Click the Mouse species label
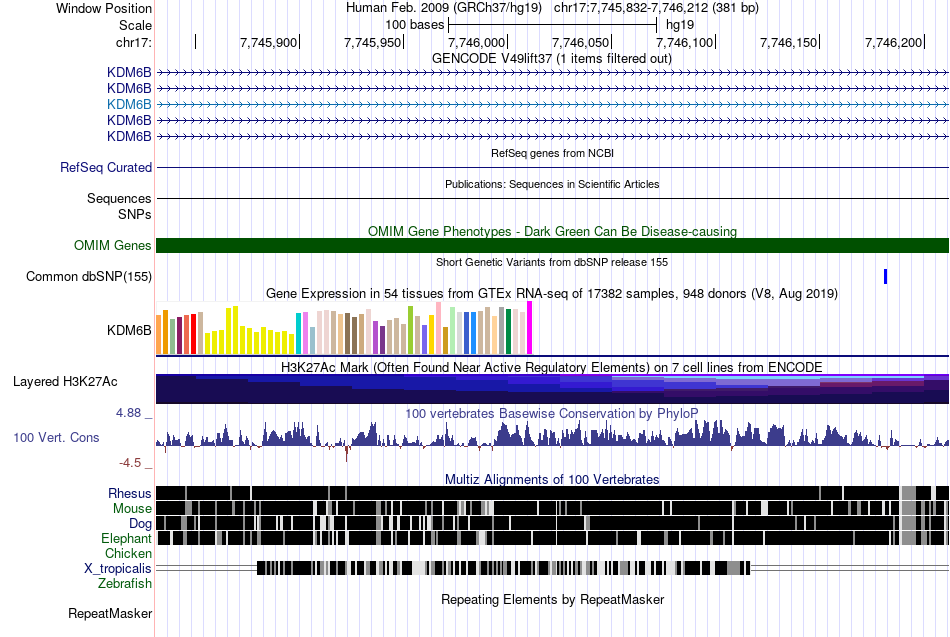The height and width of the screenshot is (637, 950). coord(132,509)
